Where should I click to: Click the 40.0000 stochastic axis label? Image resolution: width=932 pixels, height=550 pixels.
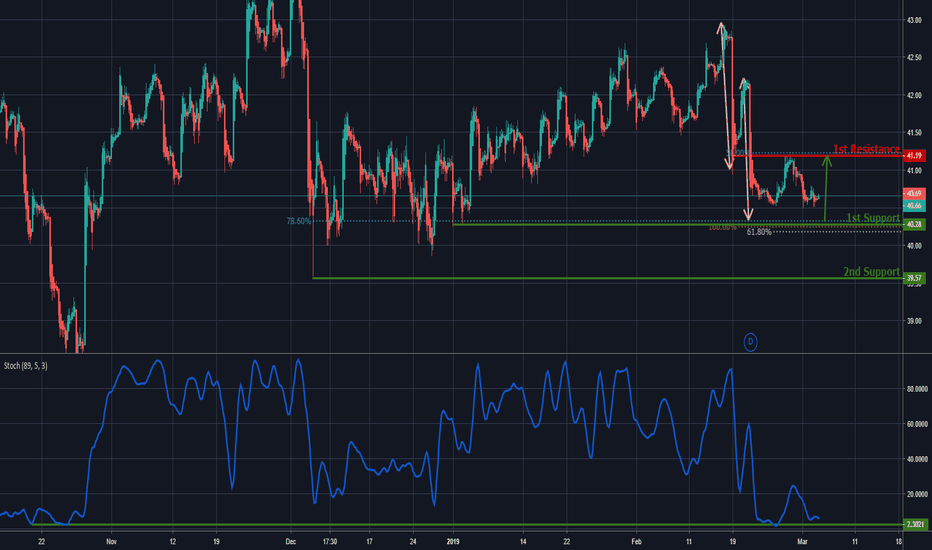[x=917, y=460]
